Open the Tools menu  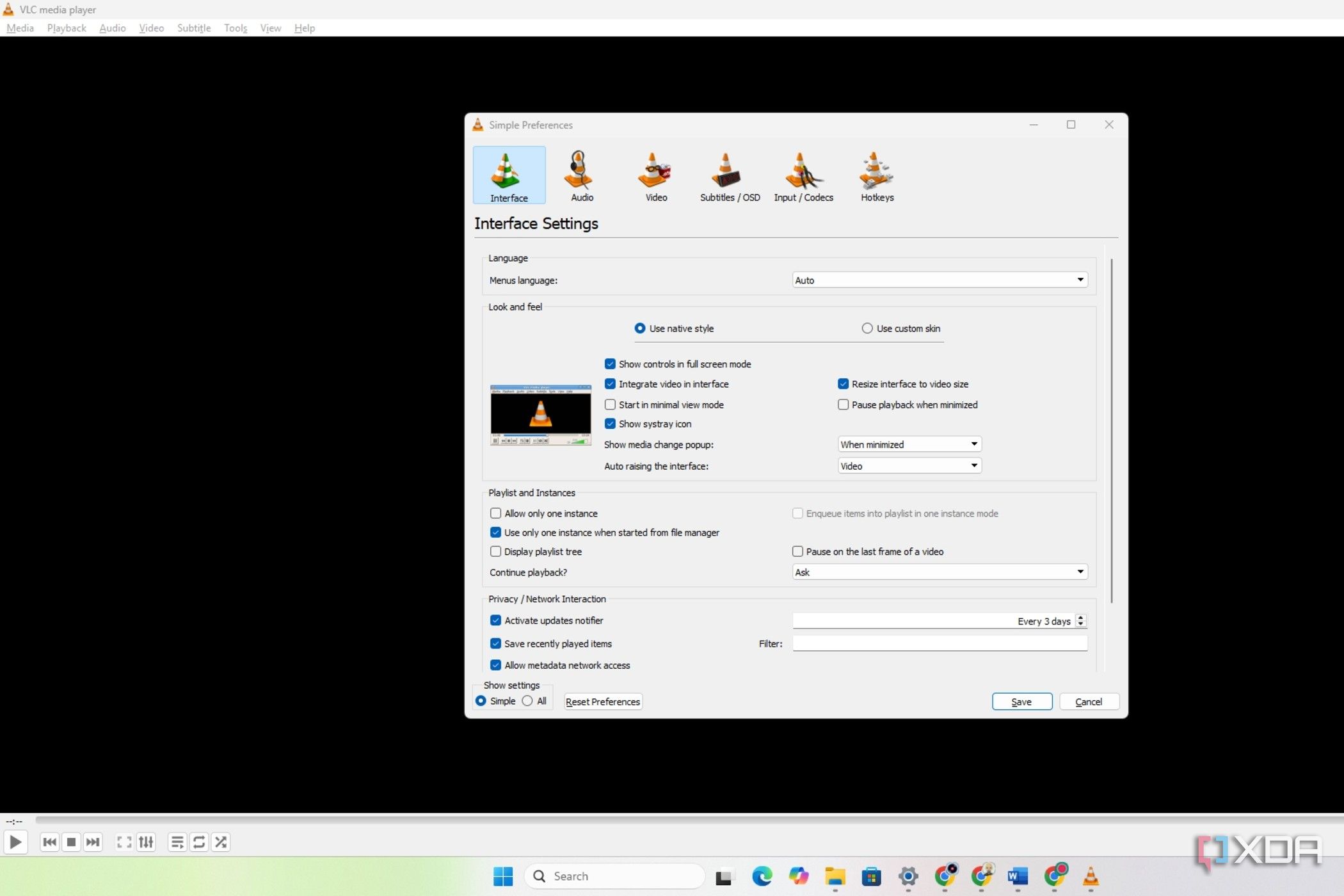pyautogui.click(x=236, y=28)
